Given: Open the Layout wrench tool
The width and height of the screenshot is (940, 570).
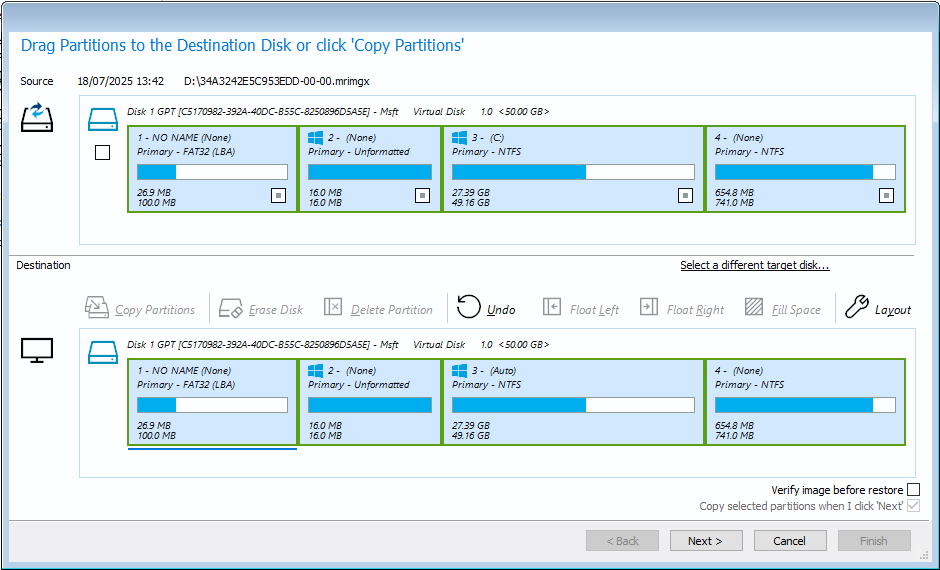Looking at the screenshot, I should coord(857,306).
